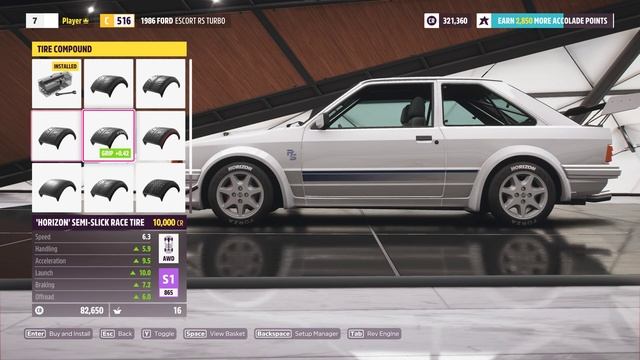This screenshot has height=360, width=640.
Task: Click the Tab key icon
Action: pos(356,333)
